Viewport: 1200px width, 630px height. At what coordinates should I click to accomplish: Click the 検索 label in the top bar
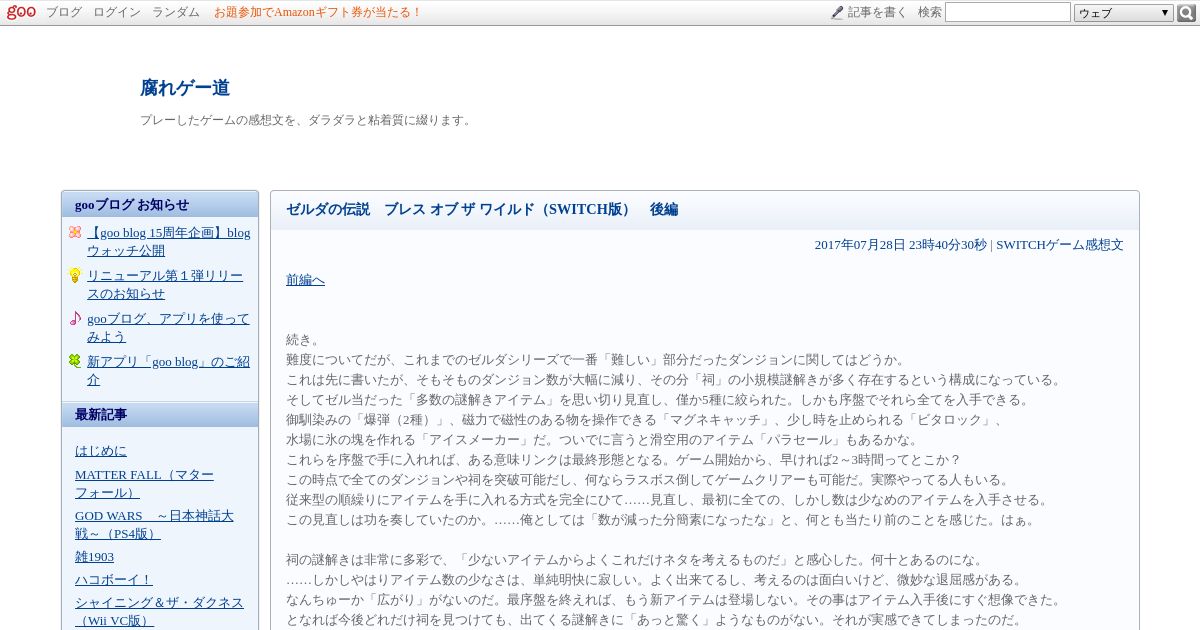(930, 12)
